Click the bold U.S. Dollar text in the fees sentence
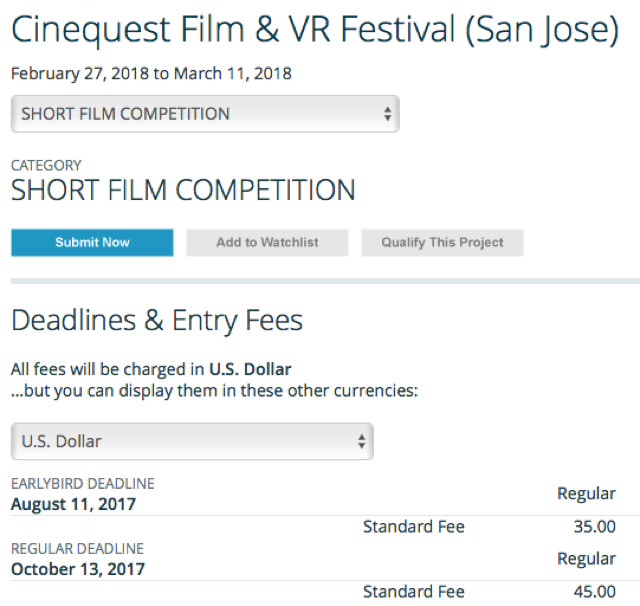The image size is (640, 606). [251, 368]
